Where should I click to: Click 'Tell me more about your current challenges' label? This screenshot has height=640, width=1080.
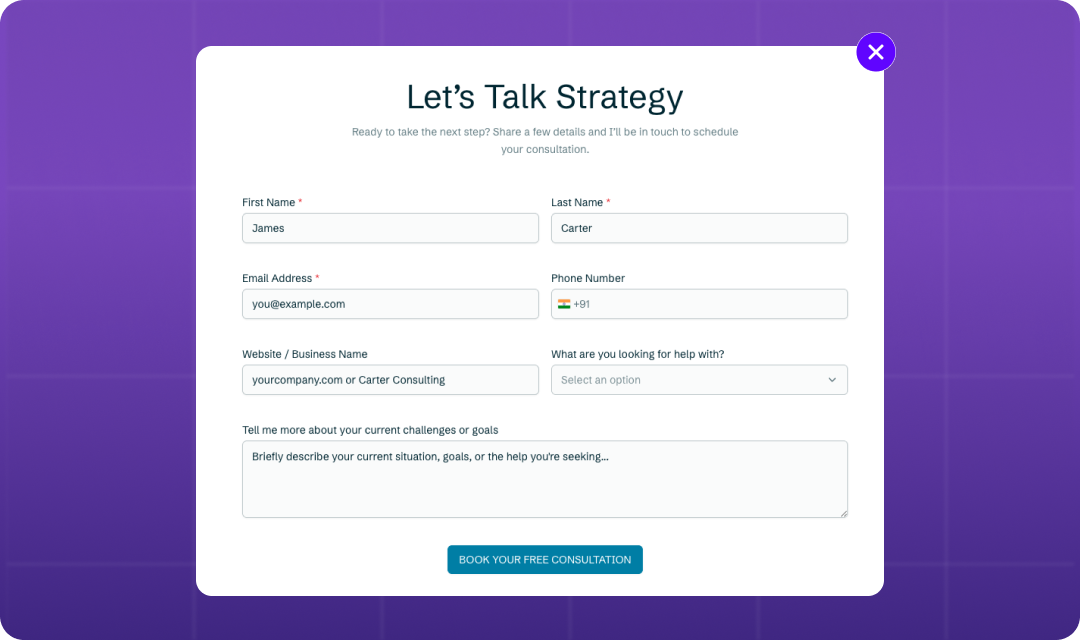370,430
